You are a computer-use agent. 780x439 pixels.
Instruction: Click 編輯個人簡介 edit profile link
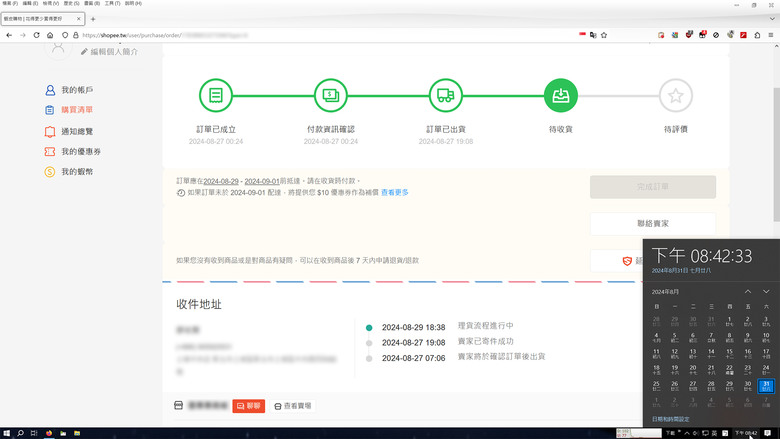tap(114, 52)
